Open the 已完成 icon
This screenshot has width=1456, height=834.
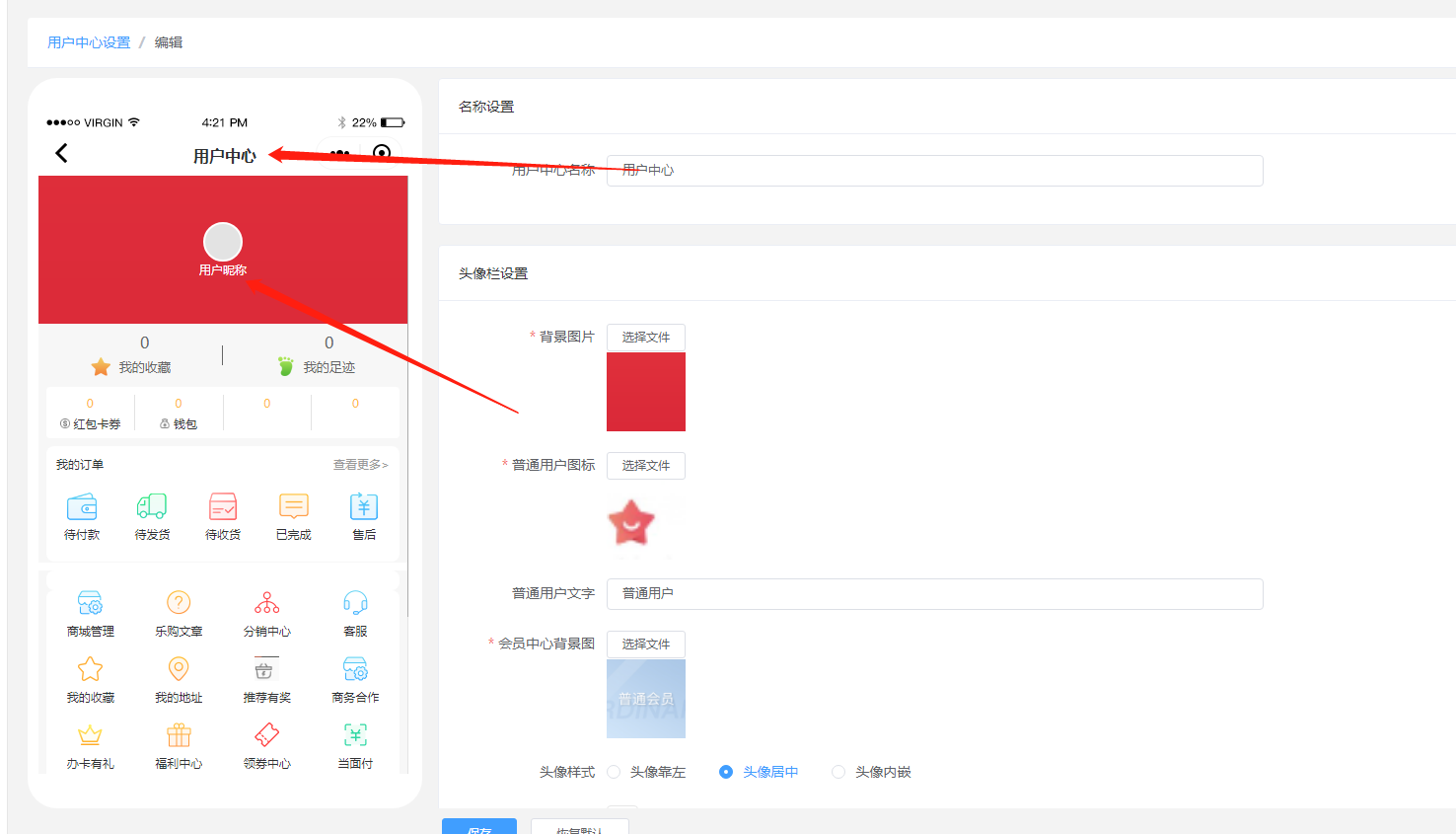(x=294, y=506)
